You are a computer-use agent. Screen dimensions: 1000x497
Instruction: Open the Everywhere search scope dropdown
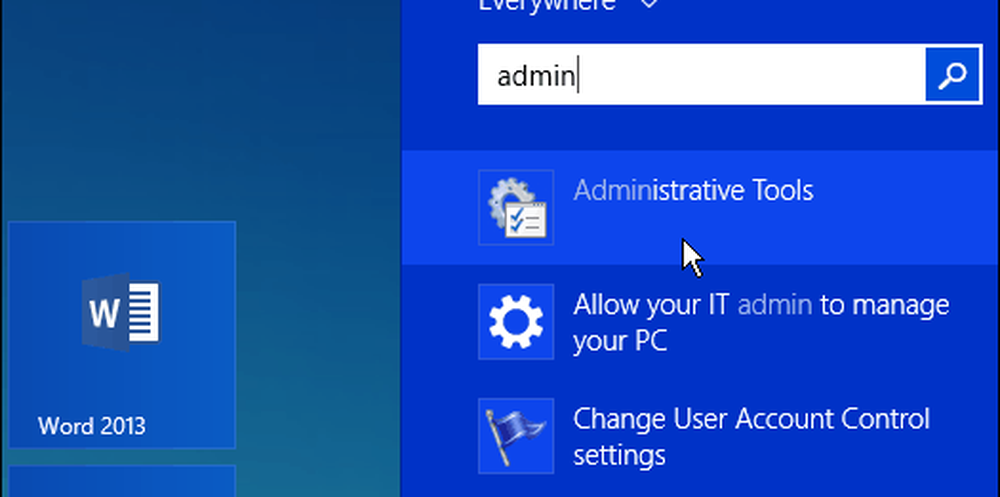click(x=568, y=5)
